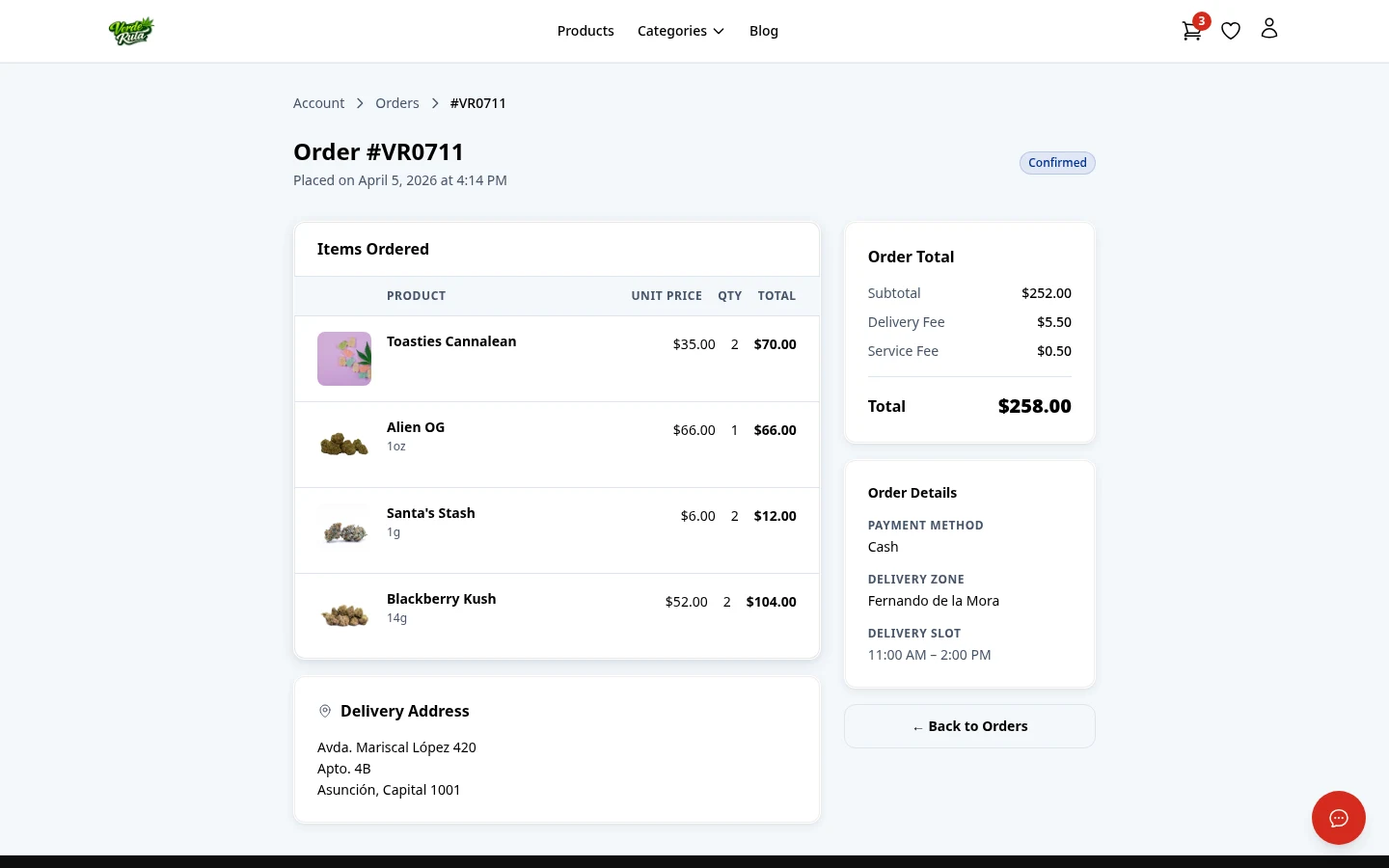Click the Verde Ruta logo
The width and height of the screenshot is (1389, 868).
pyautogui.click(x=131, y=30)
